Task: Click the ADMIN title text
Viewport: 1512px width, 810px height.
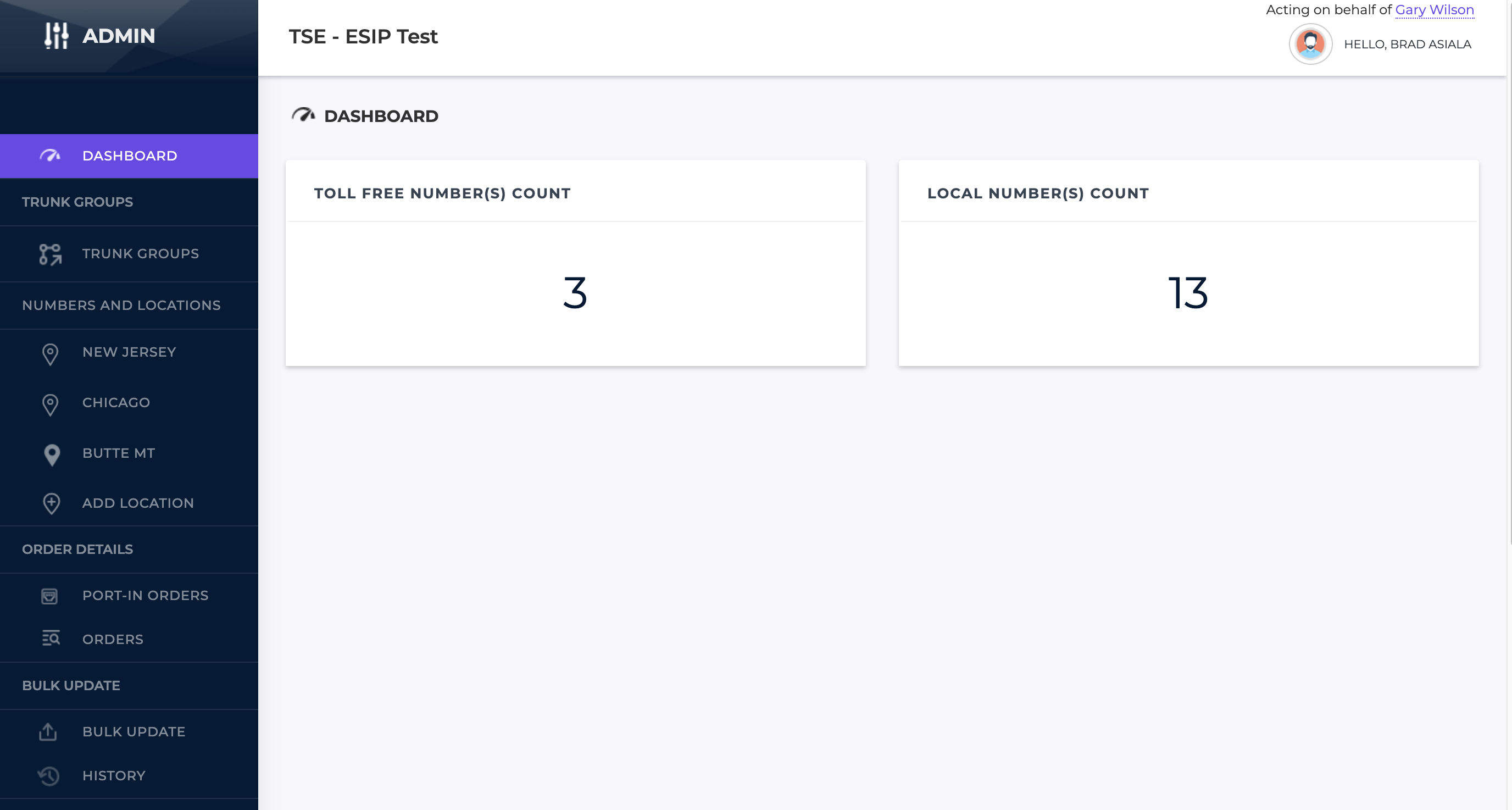Action: (119, 36)
